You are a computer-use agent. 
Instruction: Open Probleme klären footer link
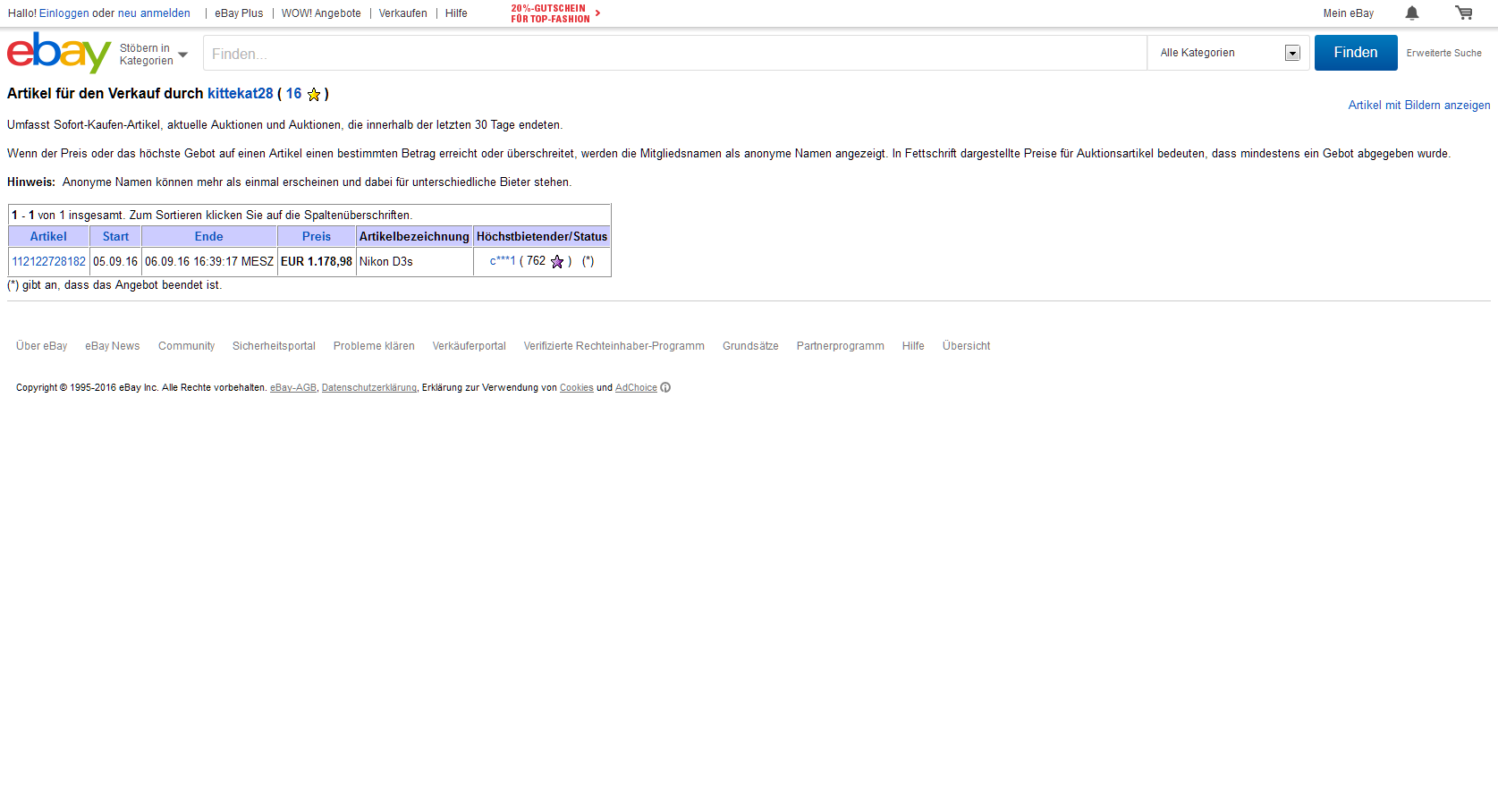point(374,346)
